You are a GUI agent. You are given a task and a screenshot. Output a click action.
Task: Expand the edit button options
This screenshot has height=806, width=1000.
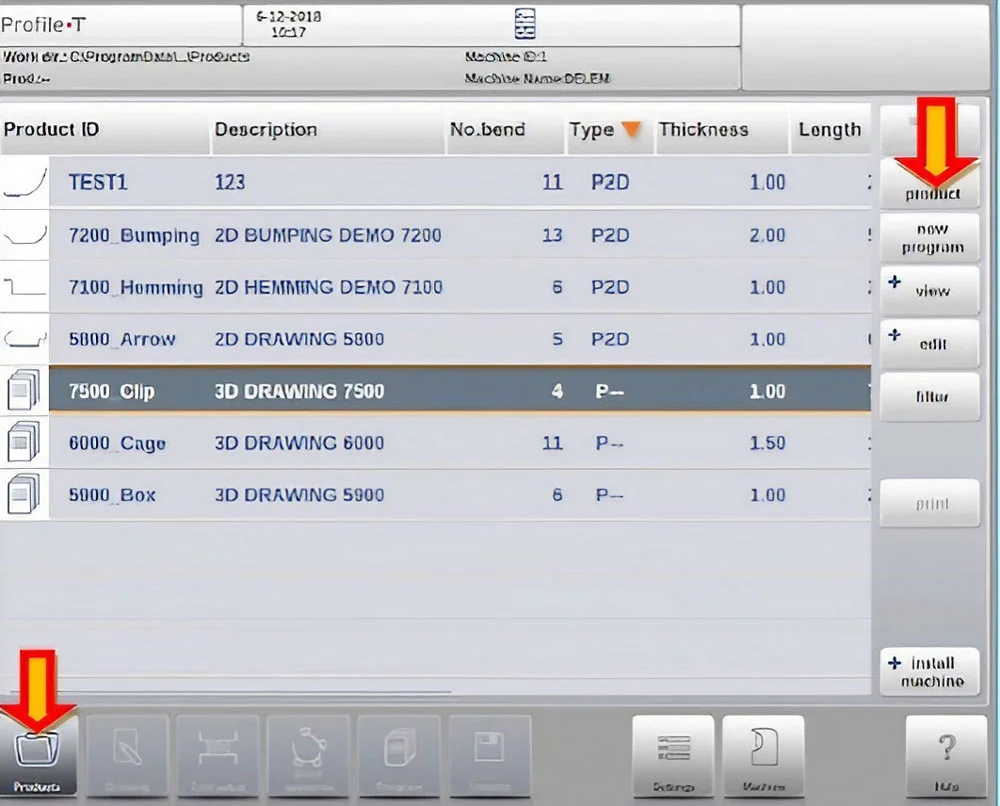tap(894, 334)
